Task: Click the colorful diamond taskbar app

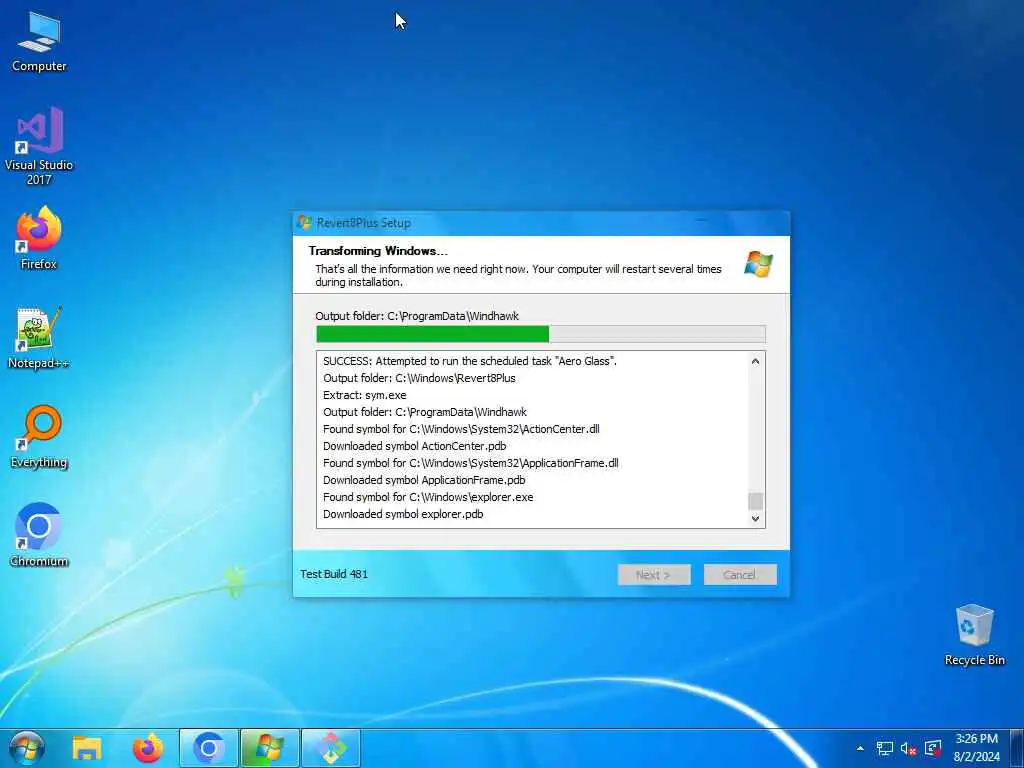Action: 331,748
